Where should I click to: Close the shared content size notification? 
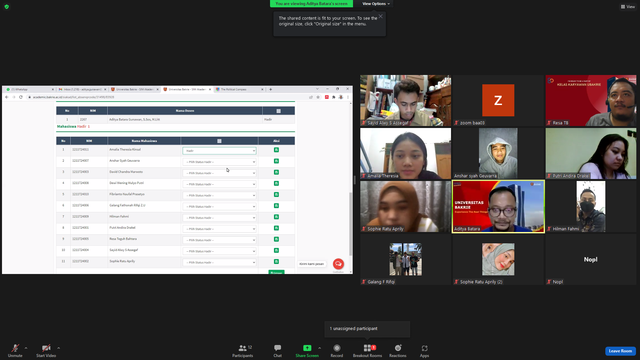(x=381, y=16)
